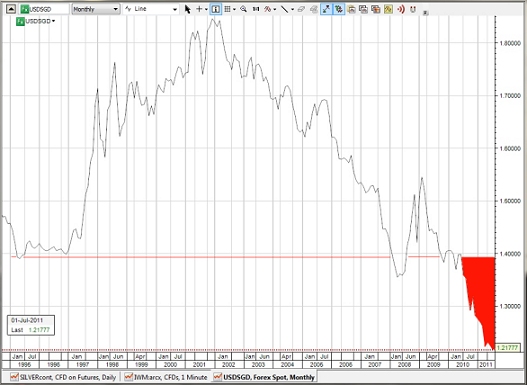Click the yellow chart template icon

388,9
